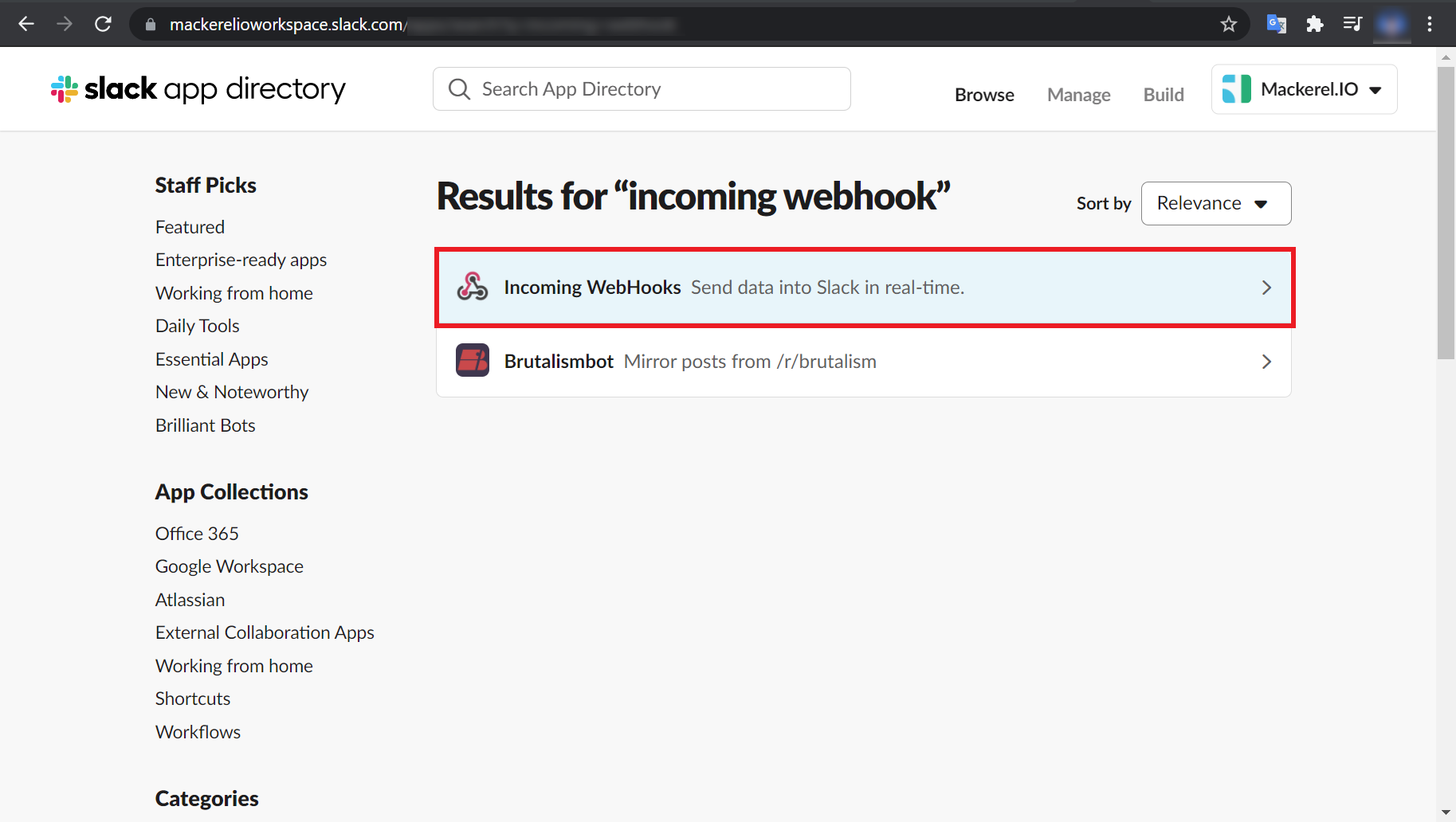Open the Google Workspace collection
The image size is (1456, 822).
tap(229, 566)
